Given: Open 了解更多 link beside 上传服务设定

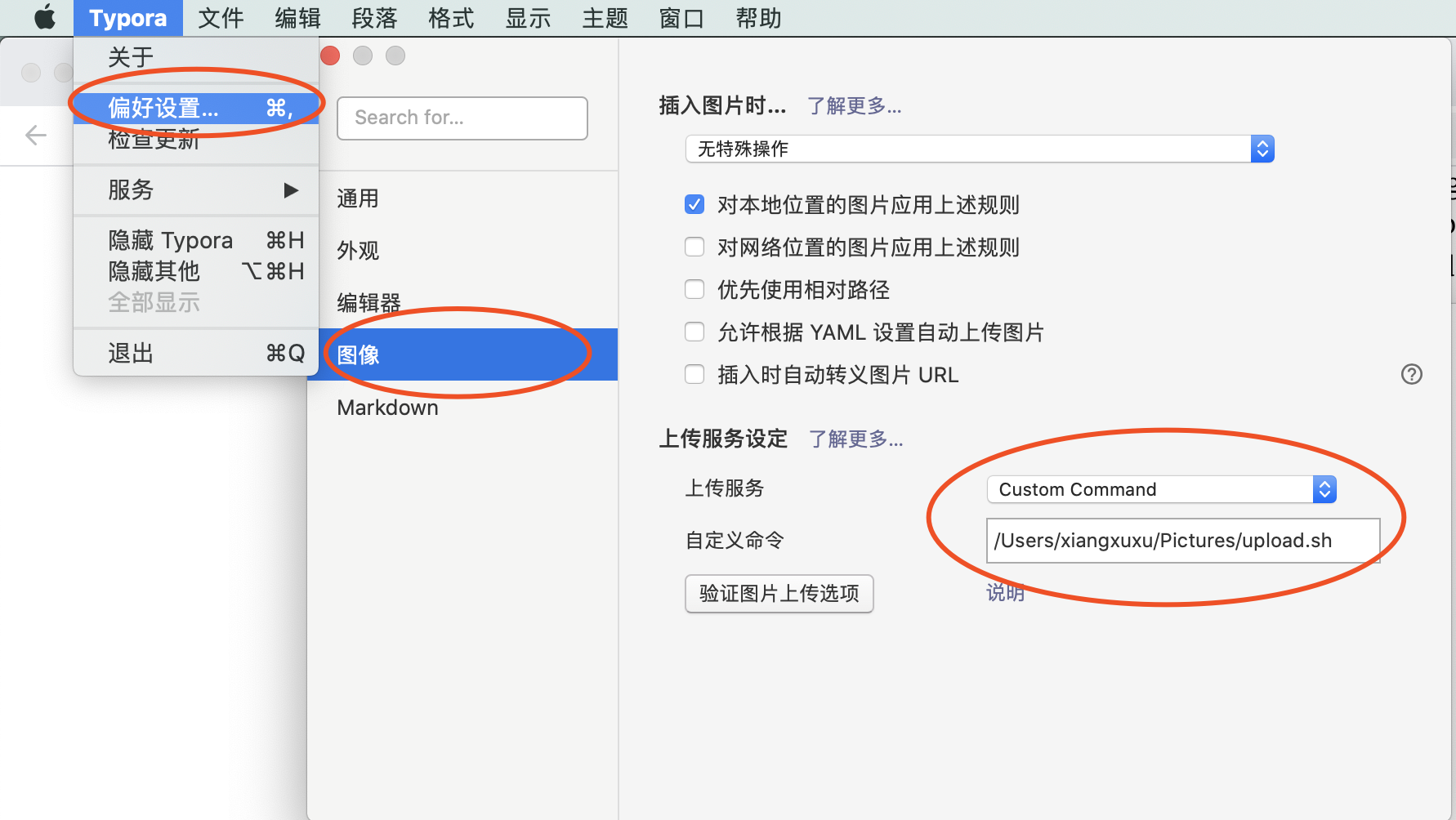Looking at the screenshot, I should [x=856, y=439].
